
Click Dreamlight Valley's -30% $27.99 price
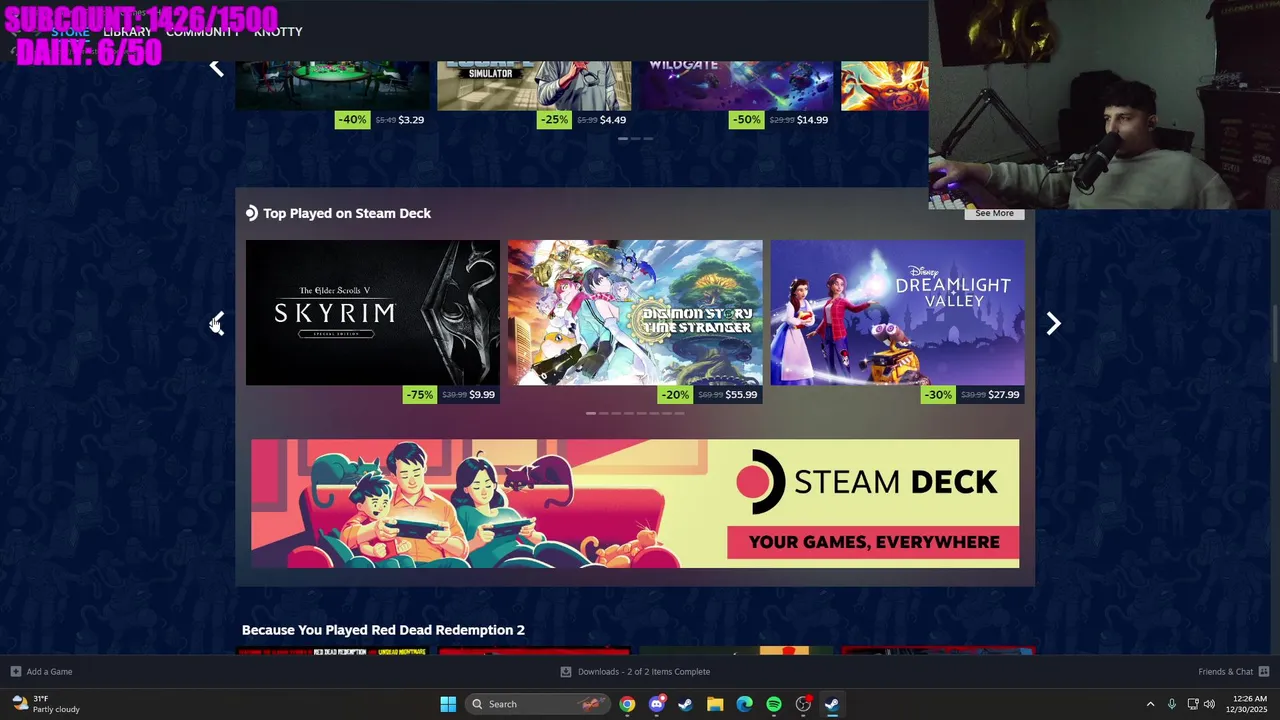pyautogui.click(x=972, y=394)
